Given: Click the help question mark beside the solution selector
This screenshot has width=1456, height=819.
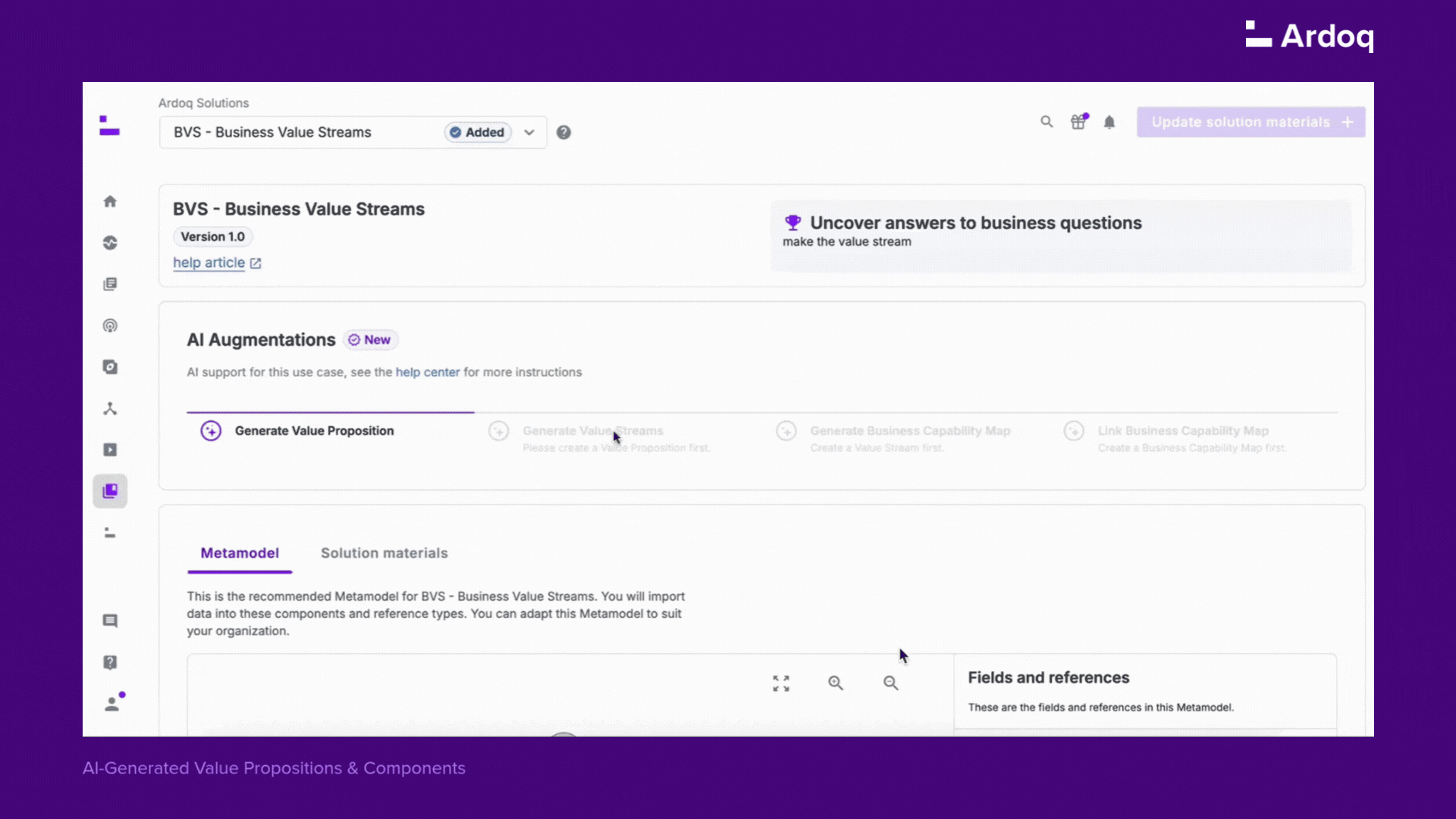Looking at the screenshot, I should point(563,133).
